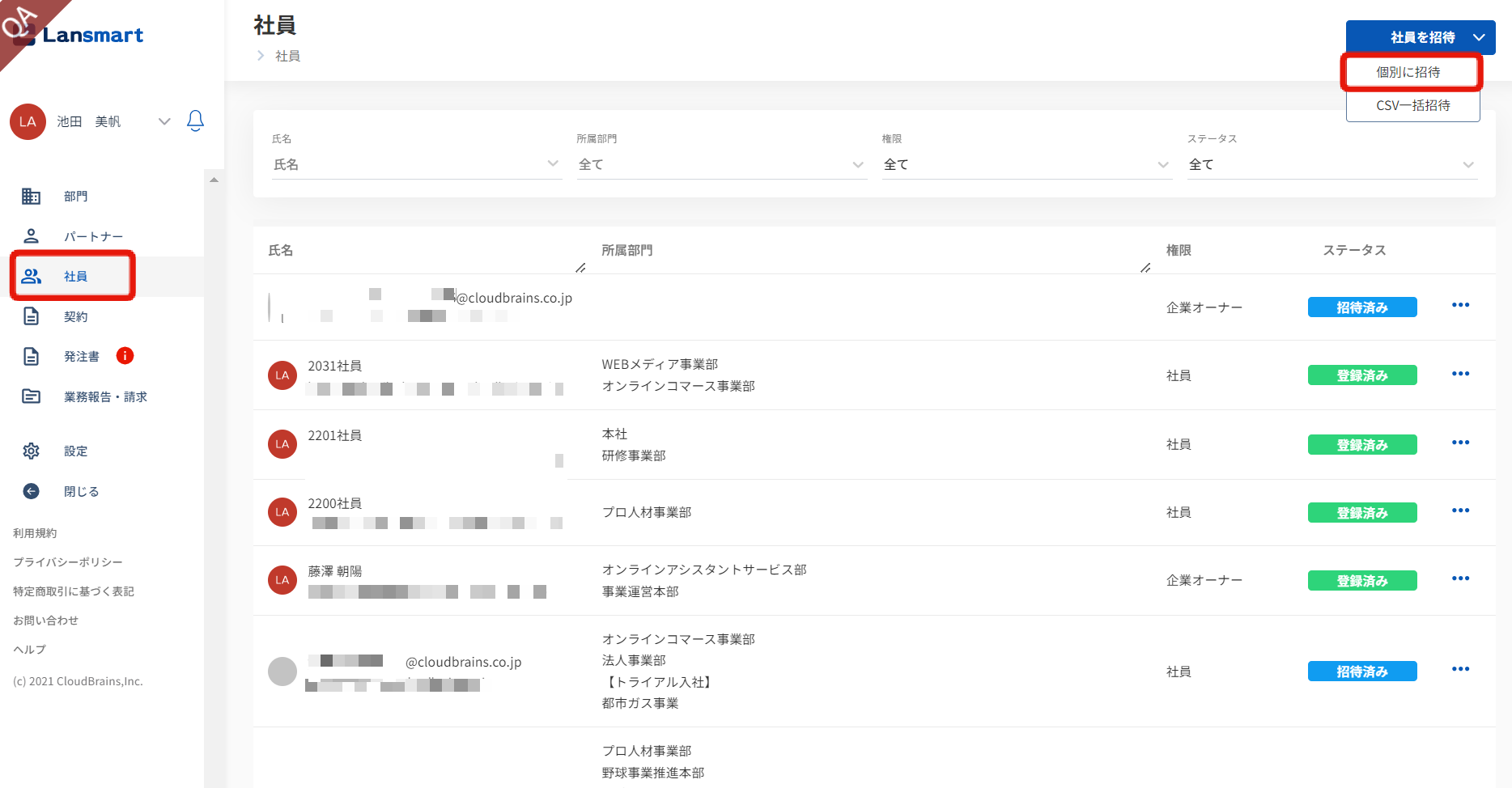Open more options for 2200社員 row

pyautogui.click(x=1460, y=511)
